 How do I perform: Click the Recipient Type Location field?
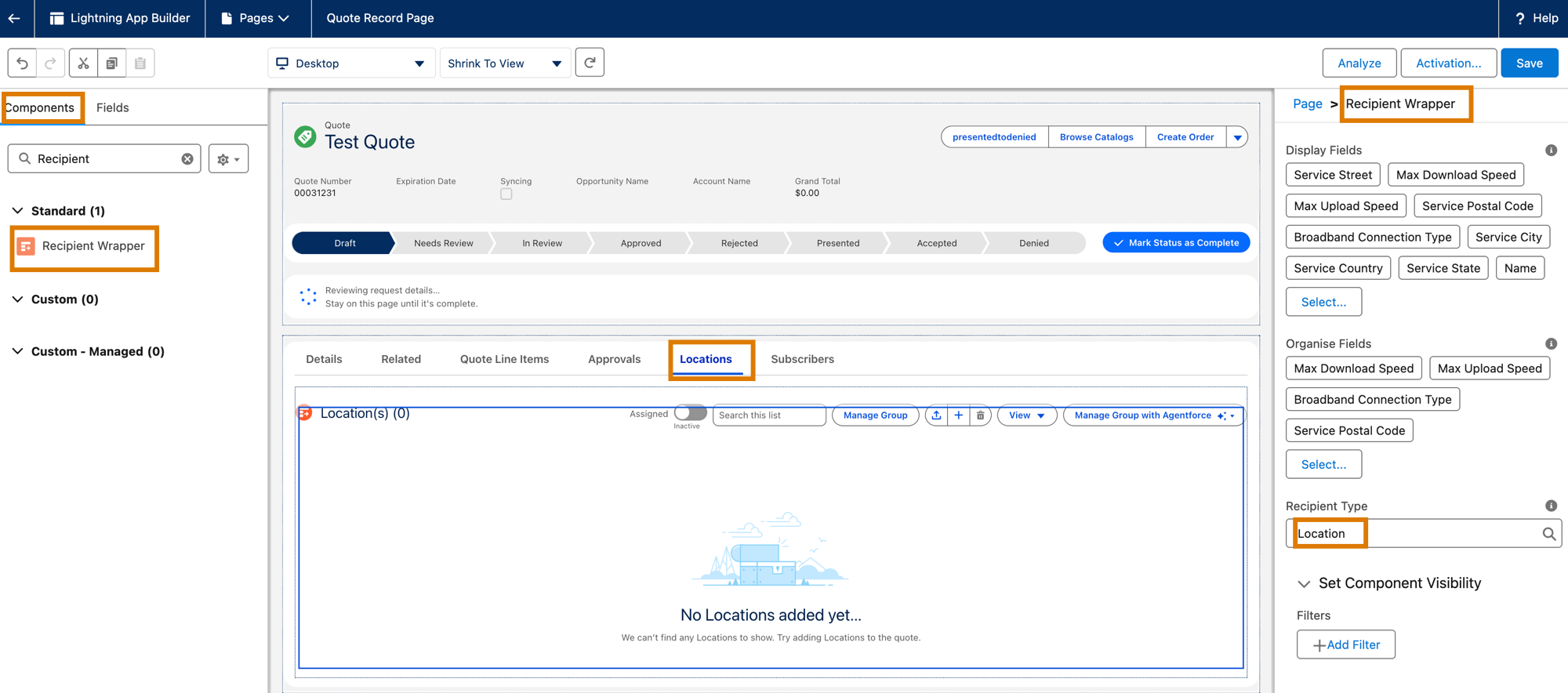click(x=1423, y=534)
